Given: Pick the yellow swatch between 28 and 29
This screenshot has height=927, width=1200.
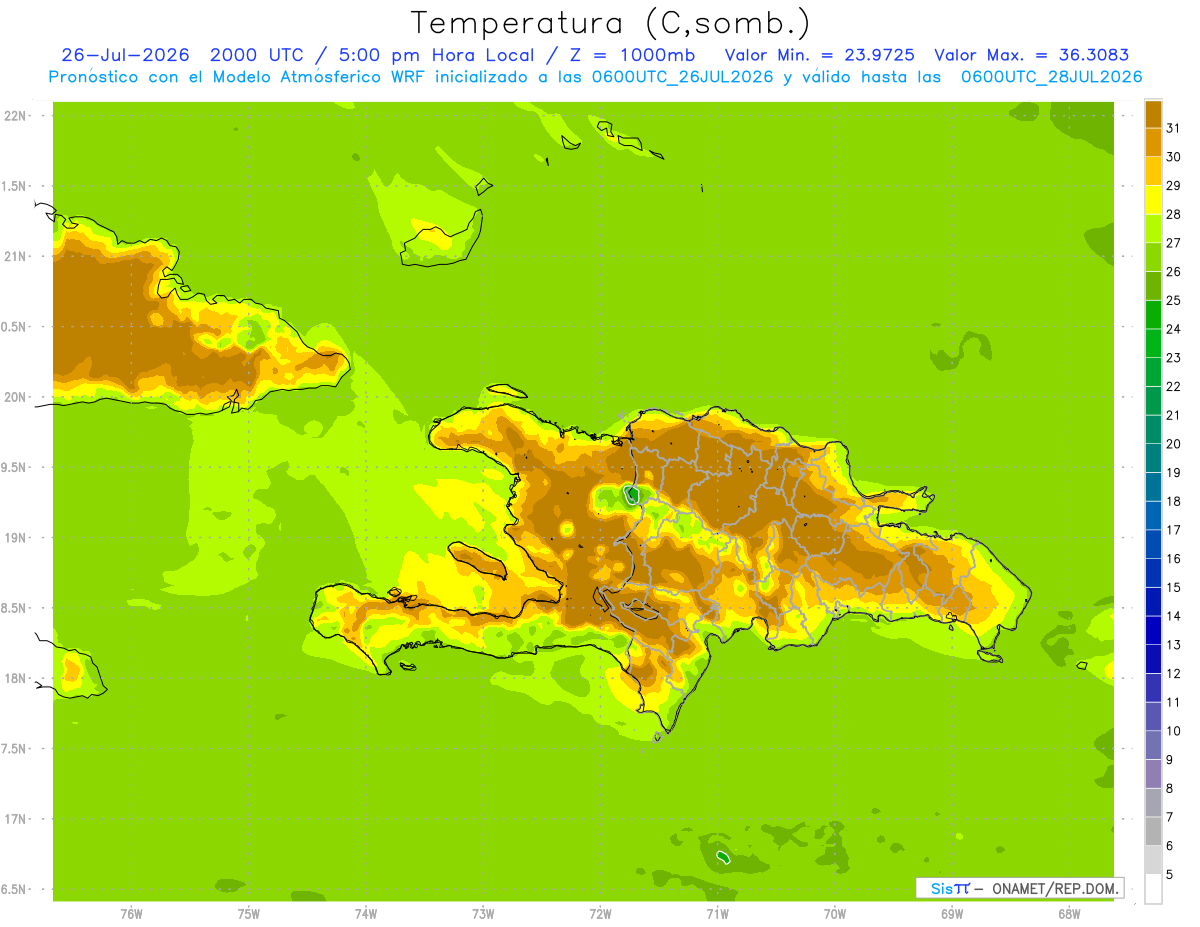Looking at the screenshot, I should [x=1153, y=200].
